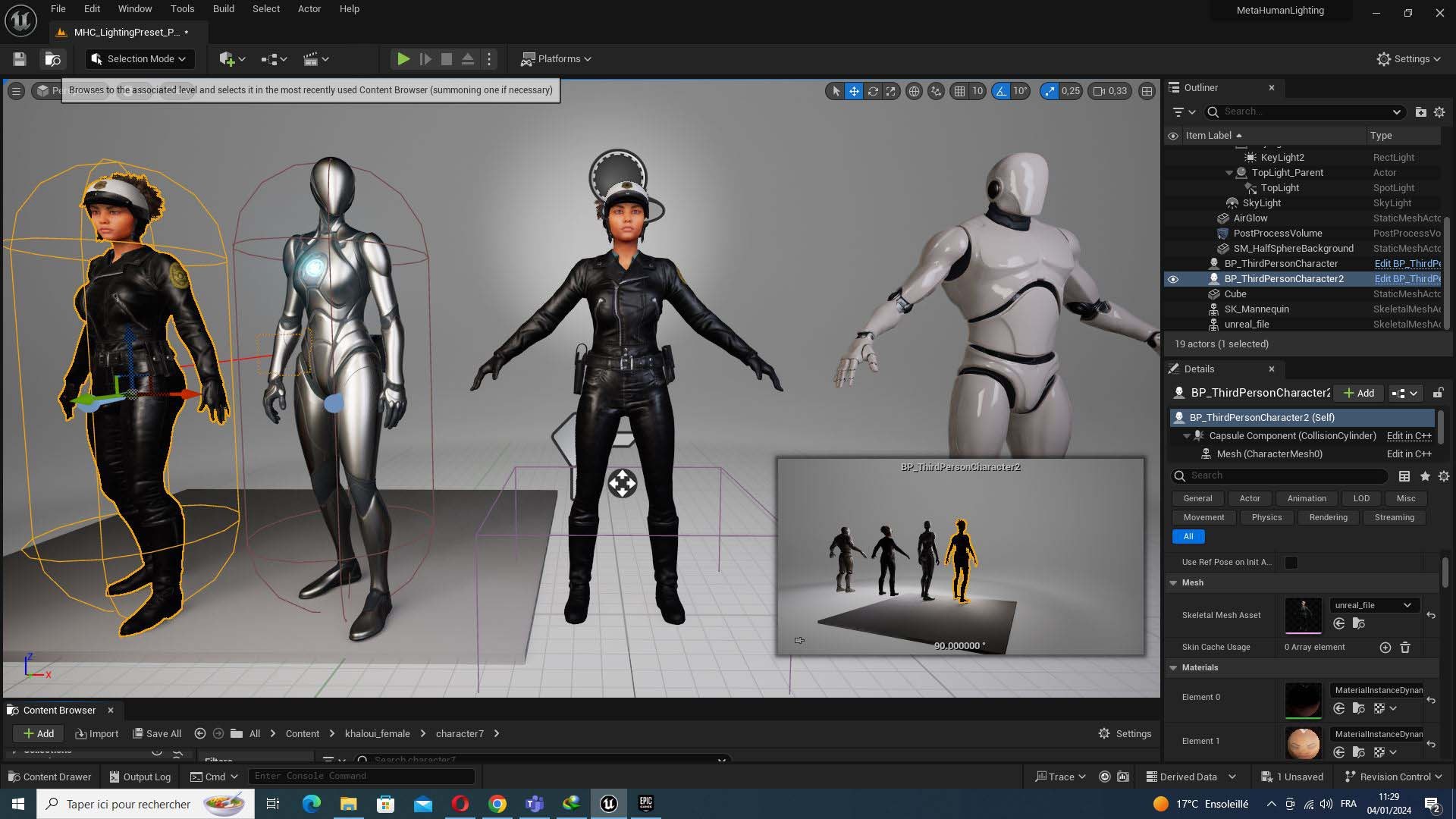Toggle the Rendering property filter
Viewport: 1456px width, 819px height.
1328,518
